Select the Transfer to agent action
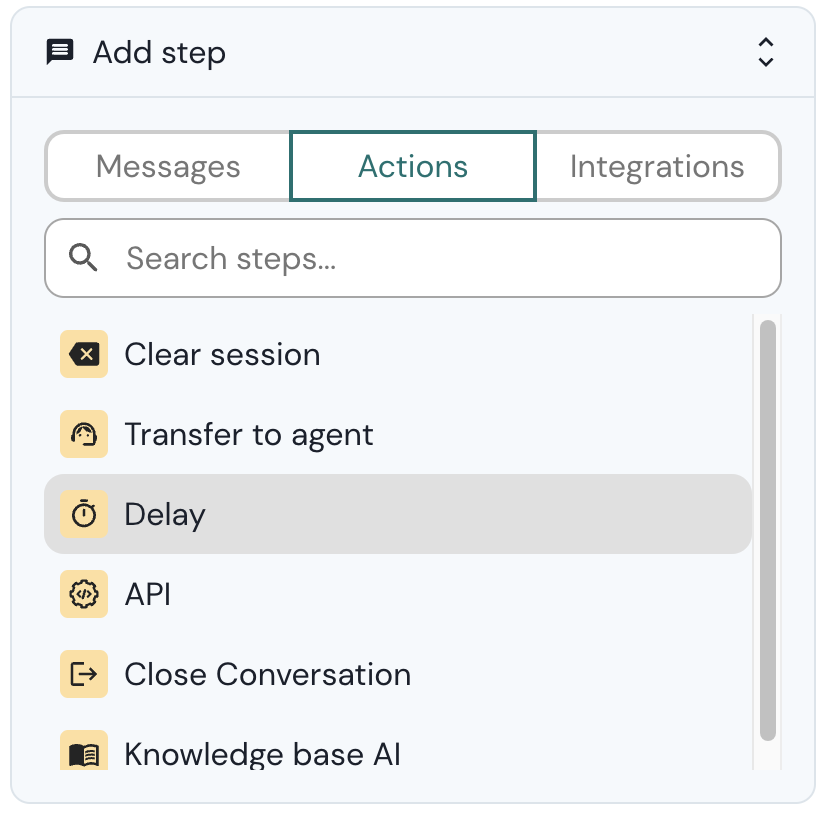The height and width of the screenshot is (814, 828). tap(249, 434)
